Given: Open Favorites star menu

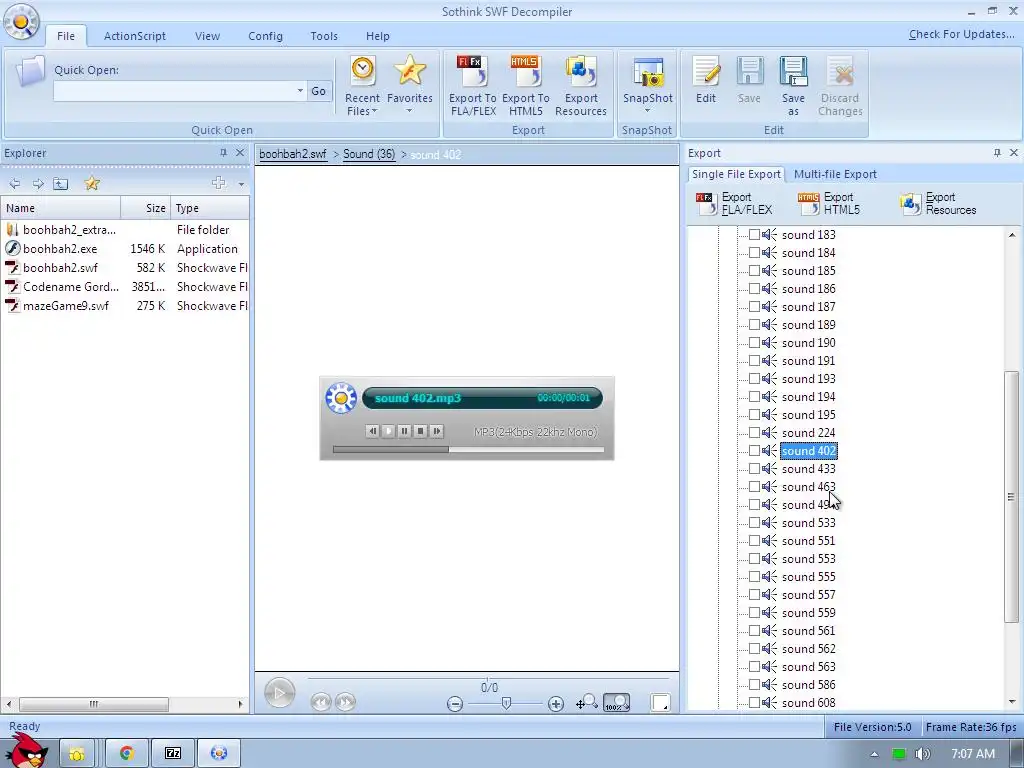Looking at the screenshot, I should [409, 85].
